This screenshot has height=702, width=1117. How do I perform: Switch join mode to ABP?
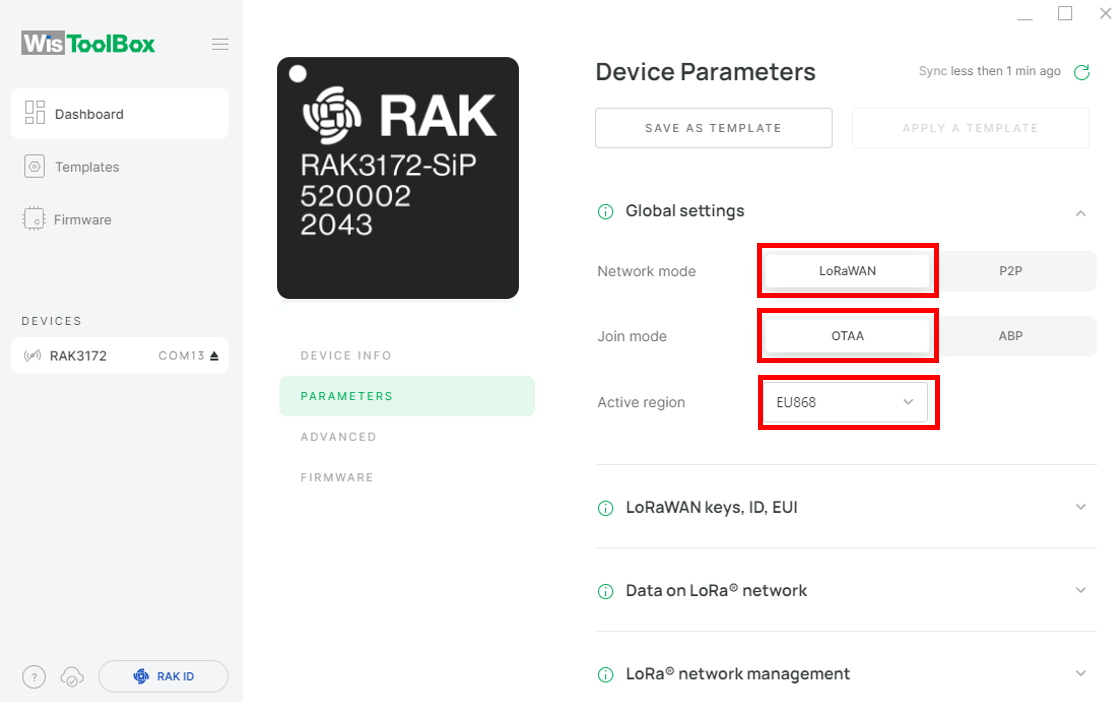[x=1010, y=336]
